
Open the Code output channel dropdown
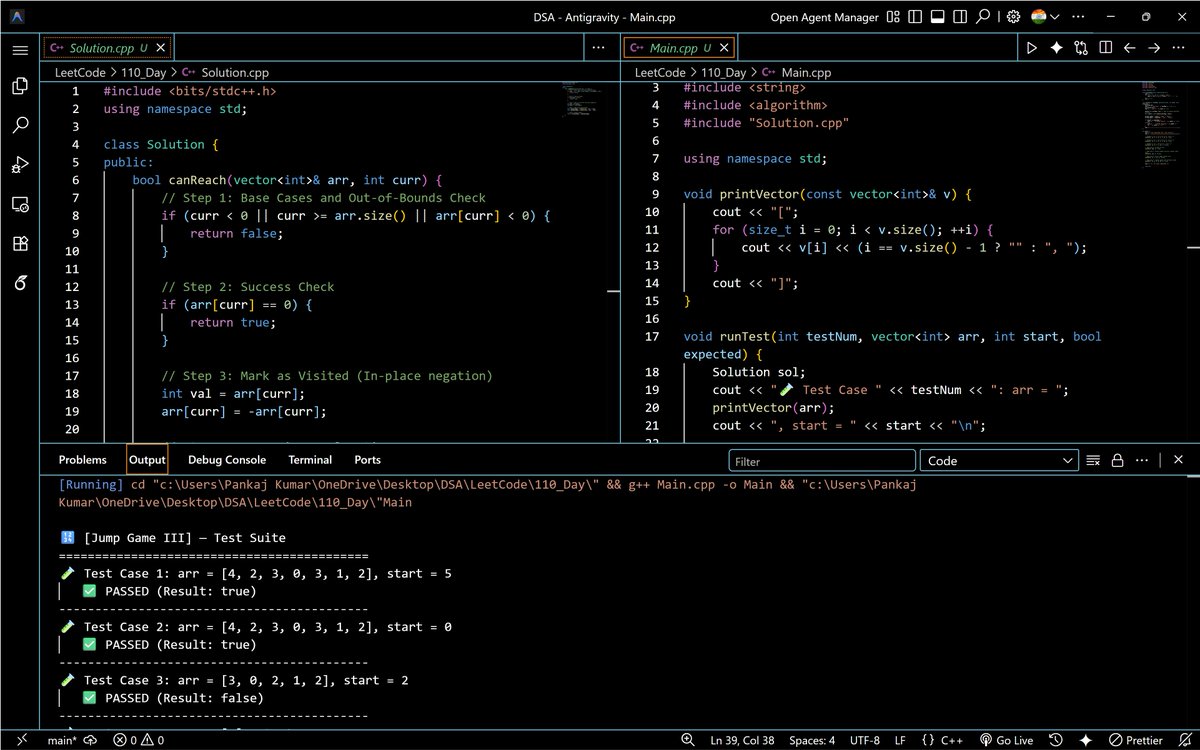(1000, 460)
